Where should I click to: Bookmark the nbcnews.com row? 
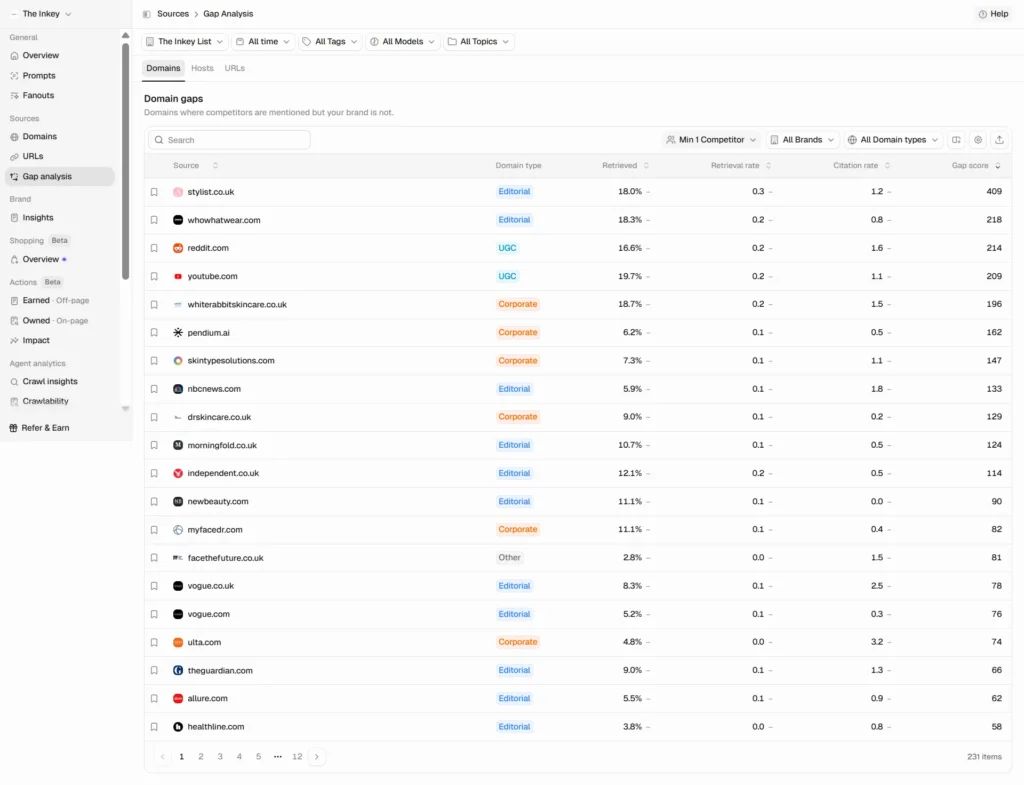(154, 389)
